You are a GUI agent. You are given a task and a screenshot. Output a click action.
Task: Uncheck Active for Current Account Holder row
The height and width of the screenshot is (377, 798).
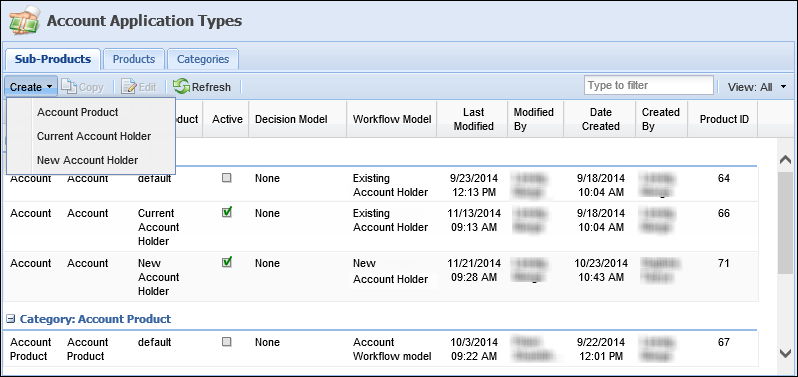tap(227, 213)
